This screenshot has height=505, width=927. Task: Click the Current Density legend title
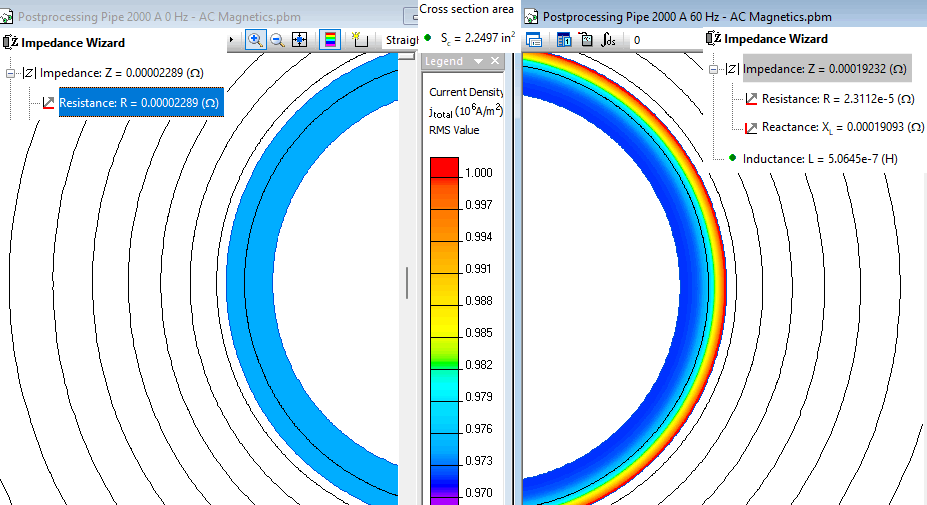(x=466, y=92)
